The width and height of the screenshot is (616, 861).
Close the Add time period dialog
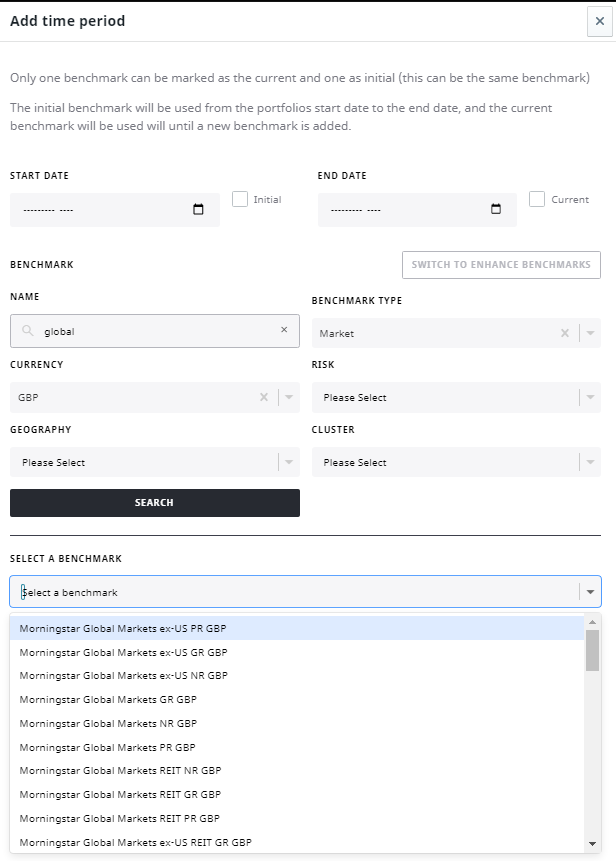tap(600, 21)
